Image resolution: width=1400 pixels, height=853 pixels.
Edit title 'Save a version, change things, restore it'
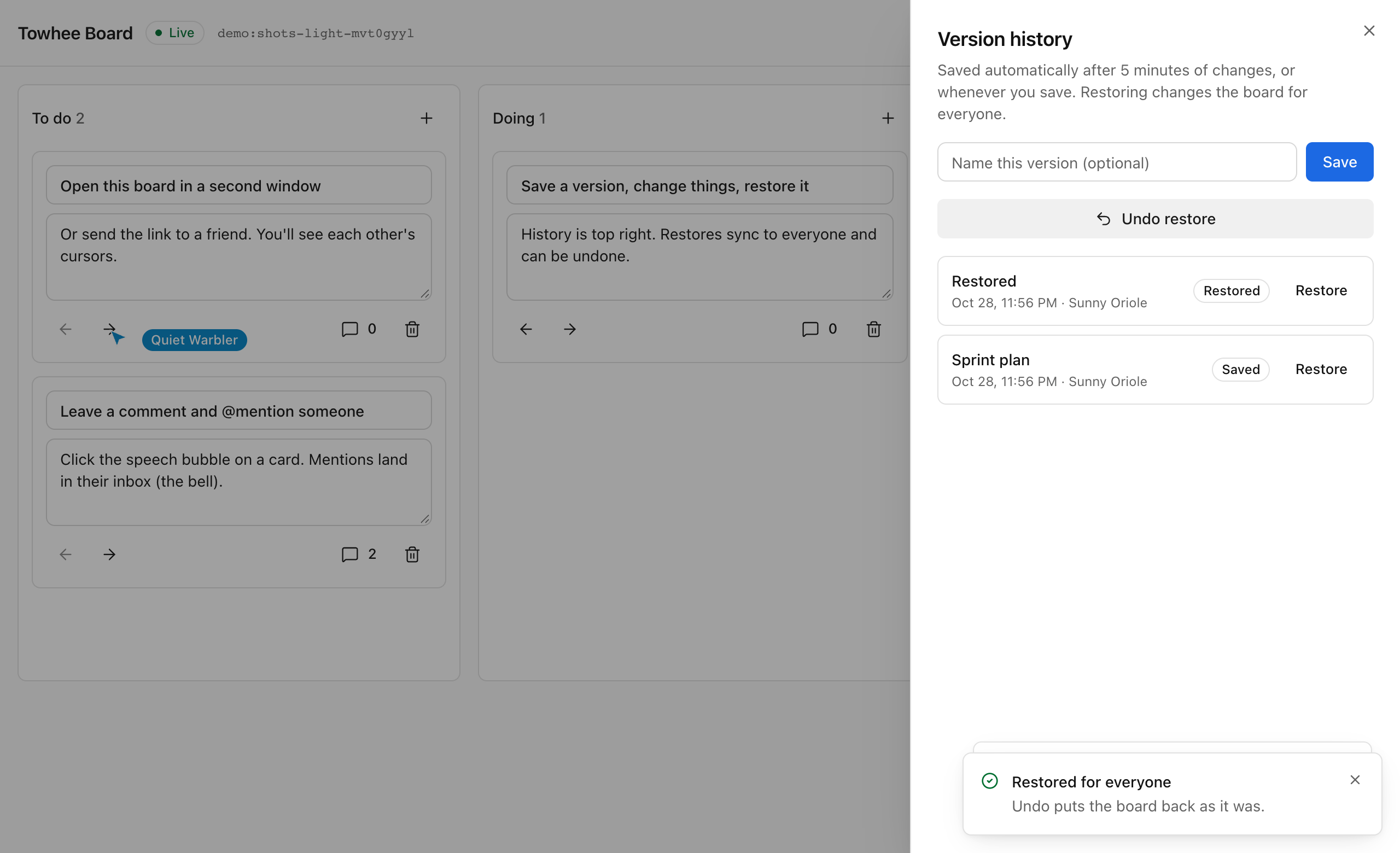pyautogui.click(x=699, y=185)
